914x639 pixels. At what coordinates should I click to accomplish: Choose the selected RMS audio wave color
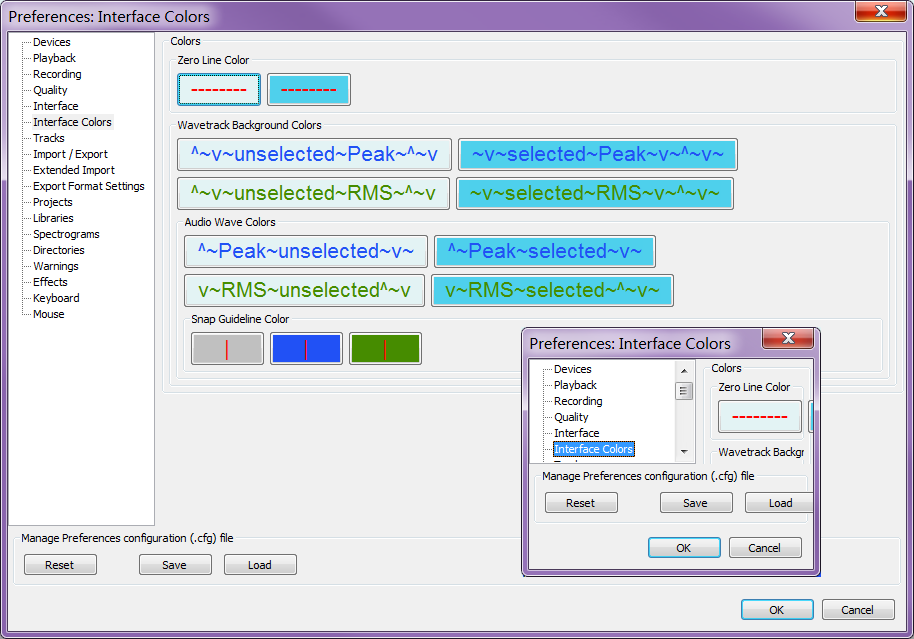pos(552,290)
